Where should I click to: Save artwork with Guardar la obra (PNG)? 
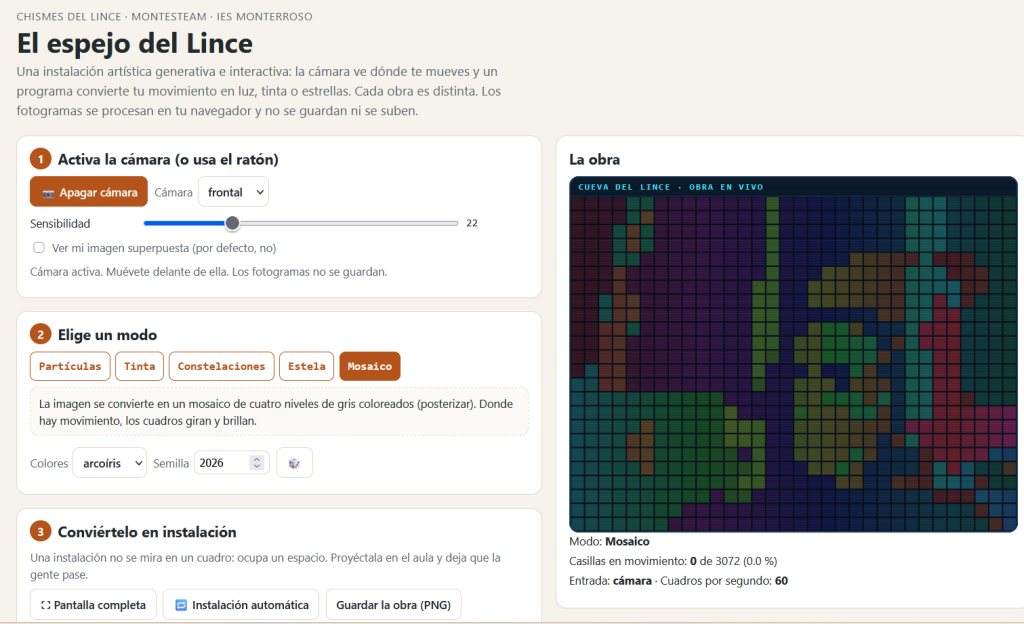(x=394, y=605)
